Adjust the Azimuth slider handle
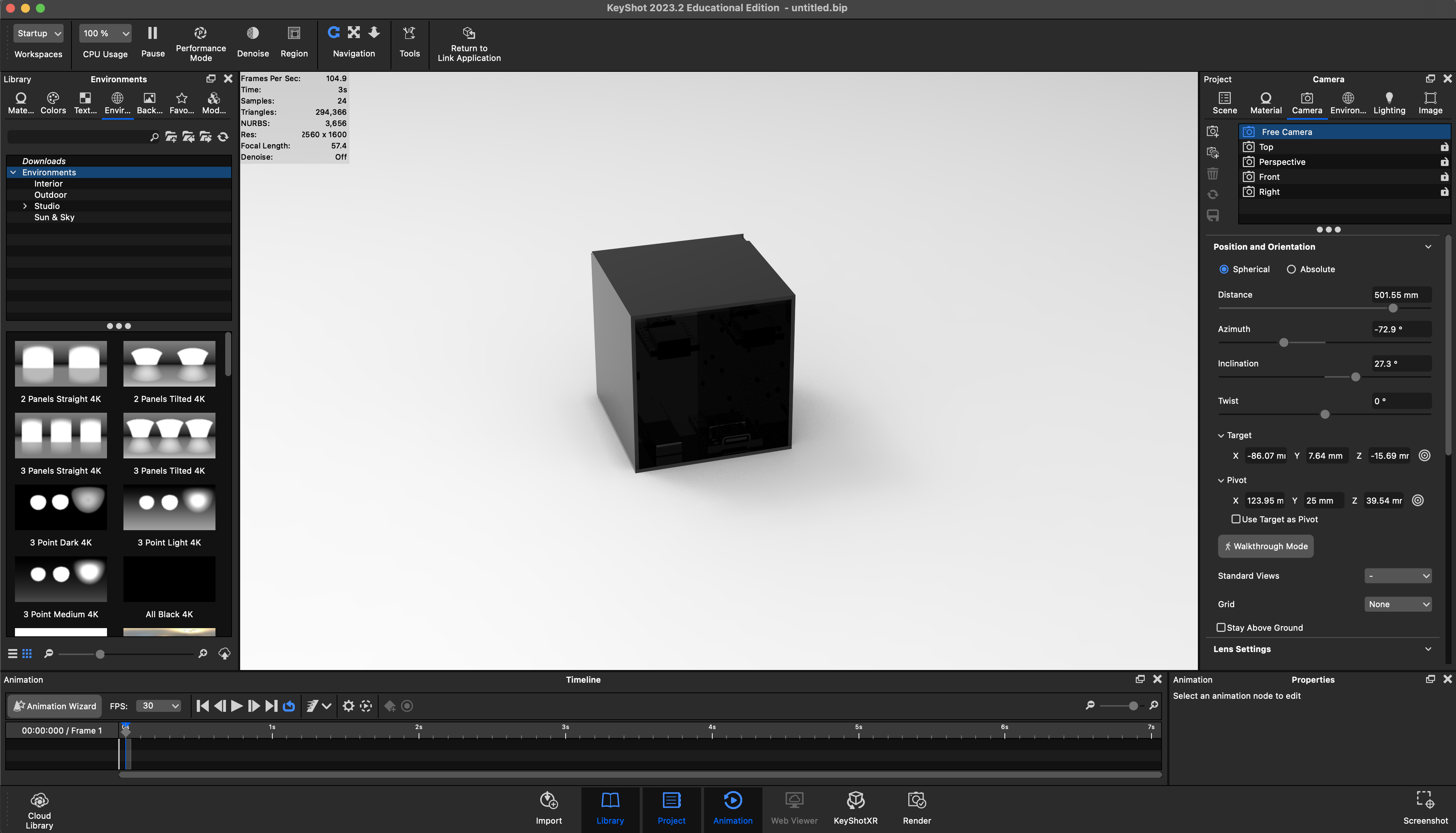Viewport: 1456px width, 833px height. click(1284, 343)
